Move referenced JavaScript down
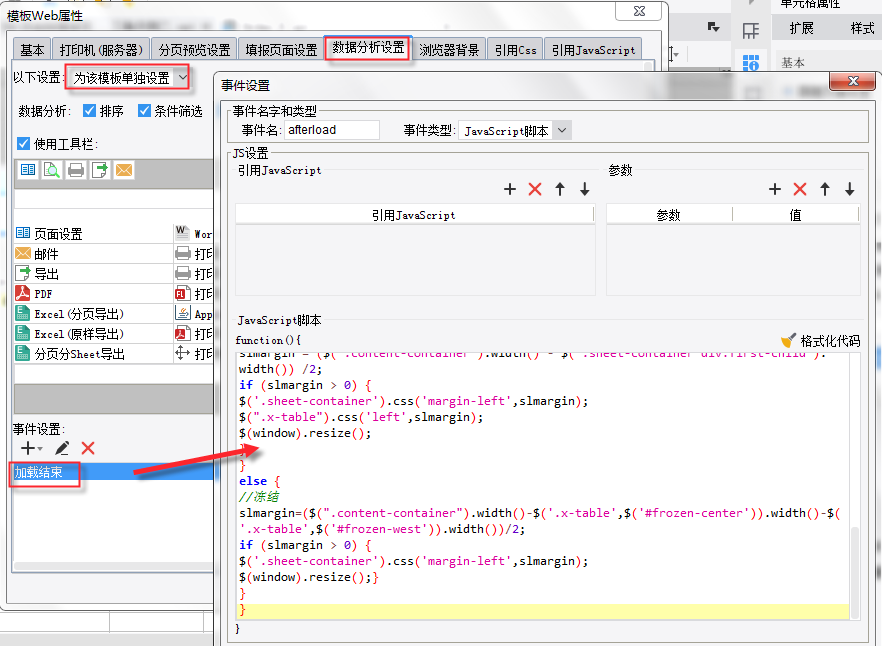The image size is (882, 646). point(584,189)
